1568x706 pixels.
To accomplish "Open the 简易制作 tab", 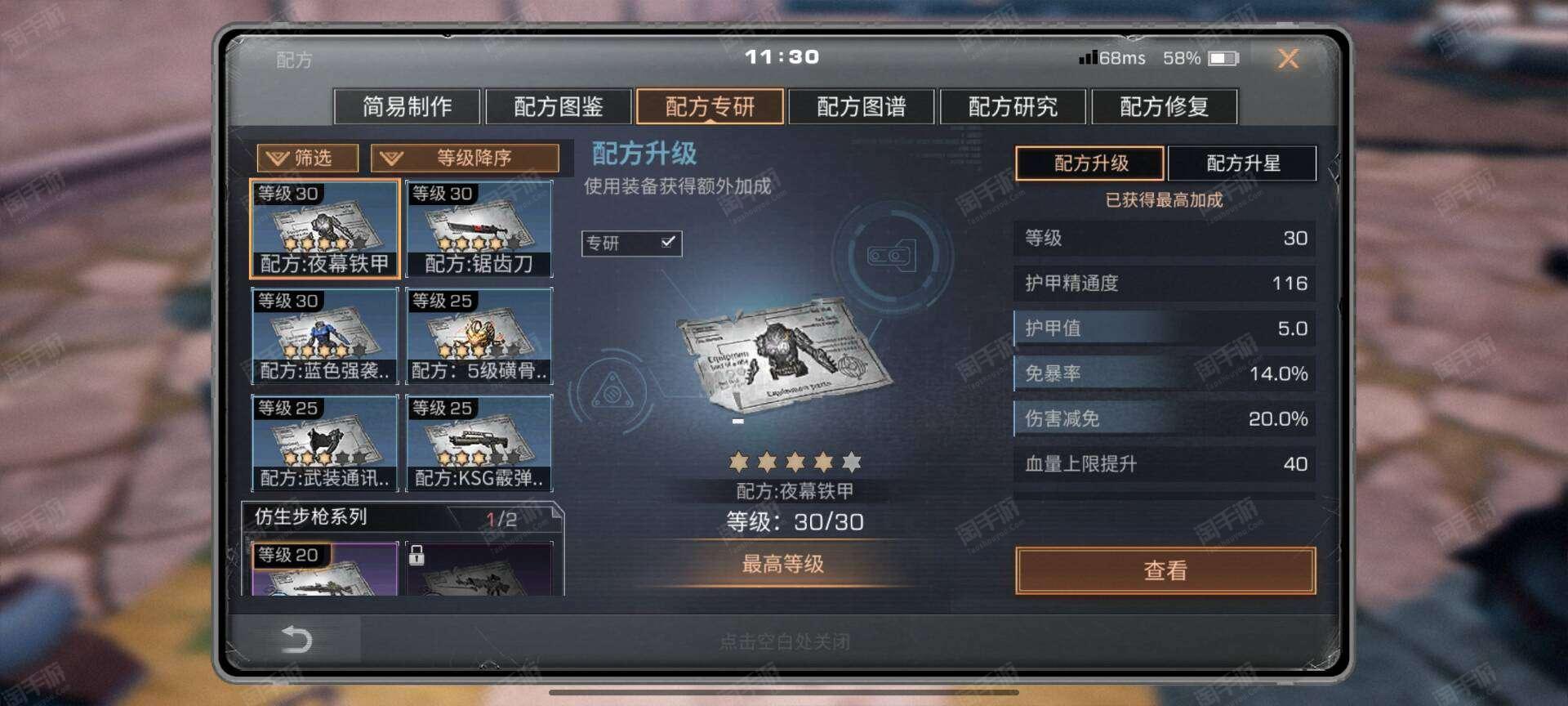I will click(x=407, y=106).
